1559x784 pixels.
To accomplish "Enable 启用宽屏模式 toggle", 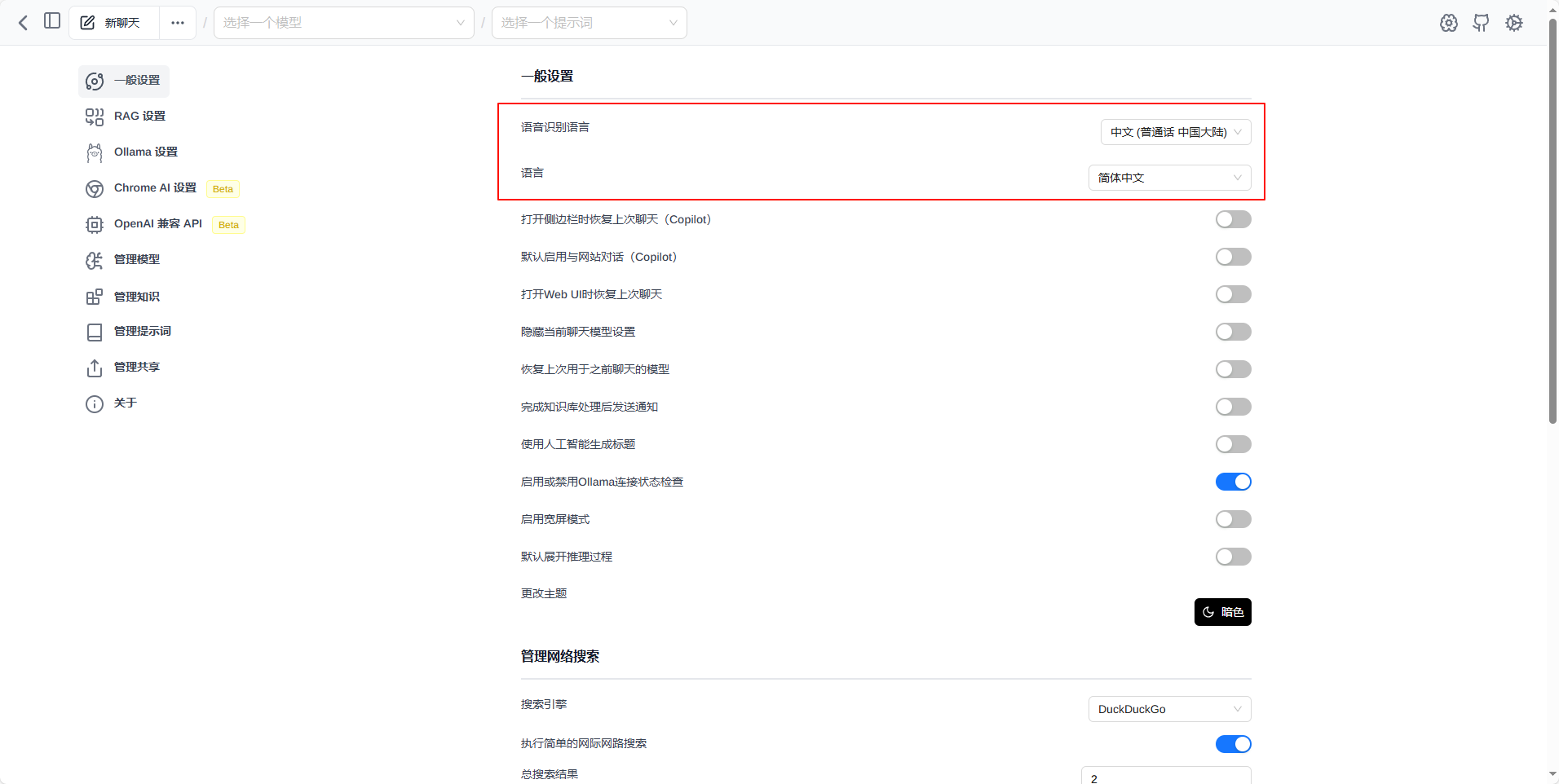I will point(1233,519).
